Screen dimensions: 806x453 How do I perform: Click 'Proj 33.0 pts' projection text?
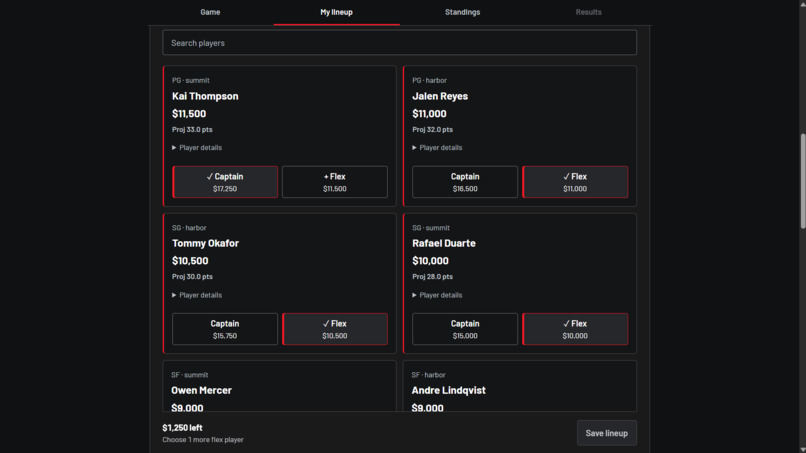192,130
